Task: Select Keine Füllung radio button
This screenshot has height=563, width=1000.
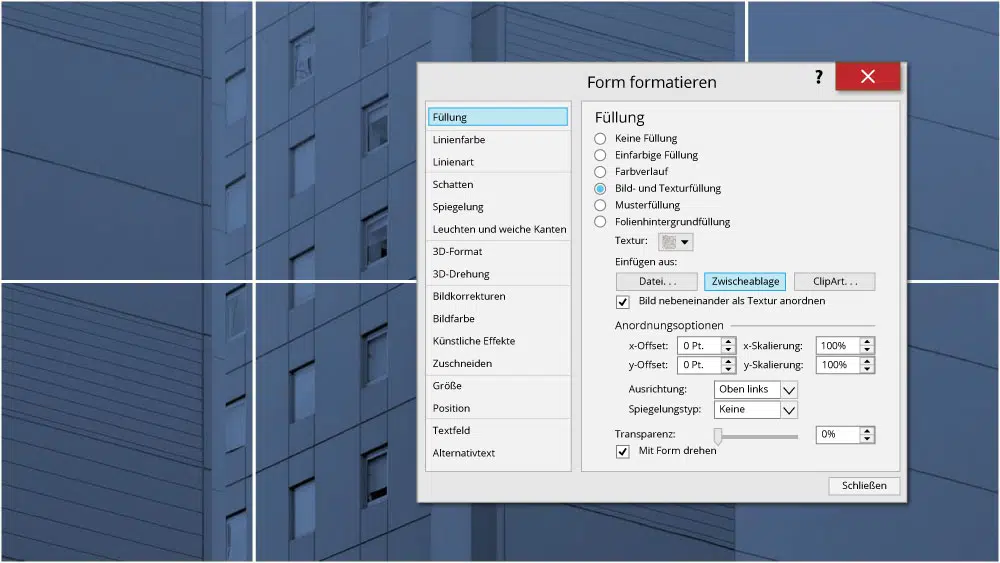Action: click(x=600, y=138)
